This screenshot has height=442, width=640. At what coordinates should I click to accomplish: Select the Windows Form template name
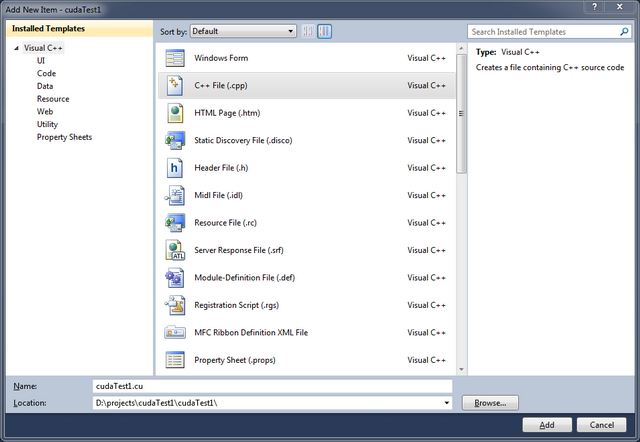221,58
